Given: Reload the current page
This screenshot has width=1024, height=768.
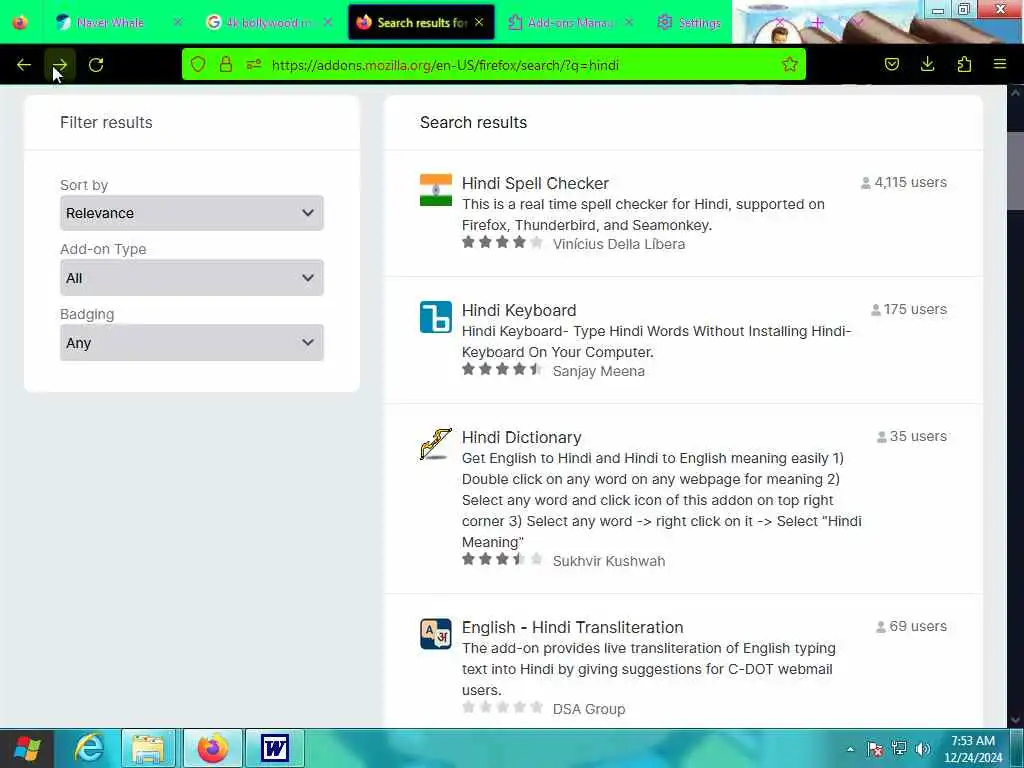Looking at the screenshot, I should (x=96, y=65).
